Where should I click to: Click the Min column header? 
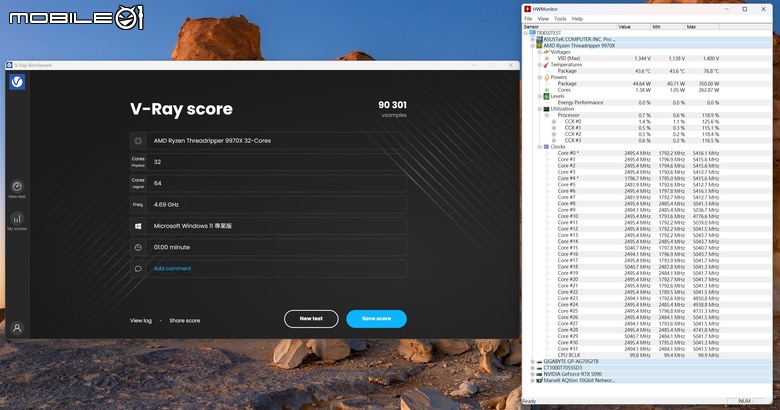coord(667,27)
